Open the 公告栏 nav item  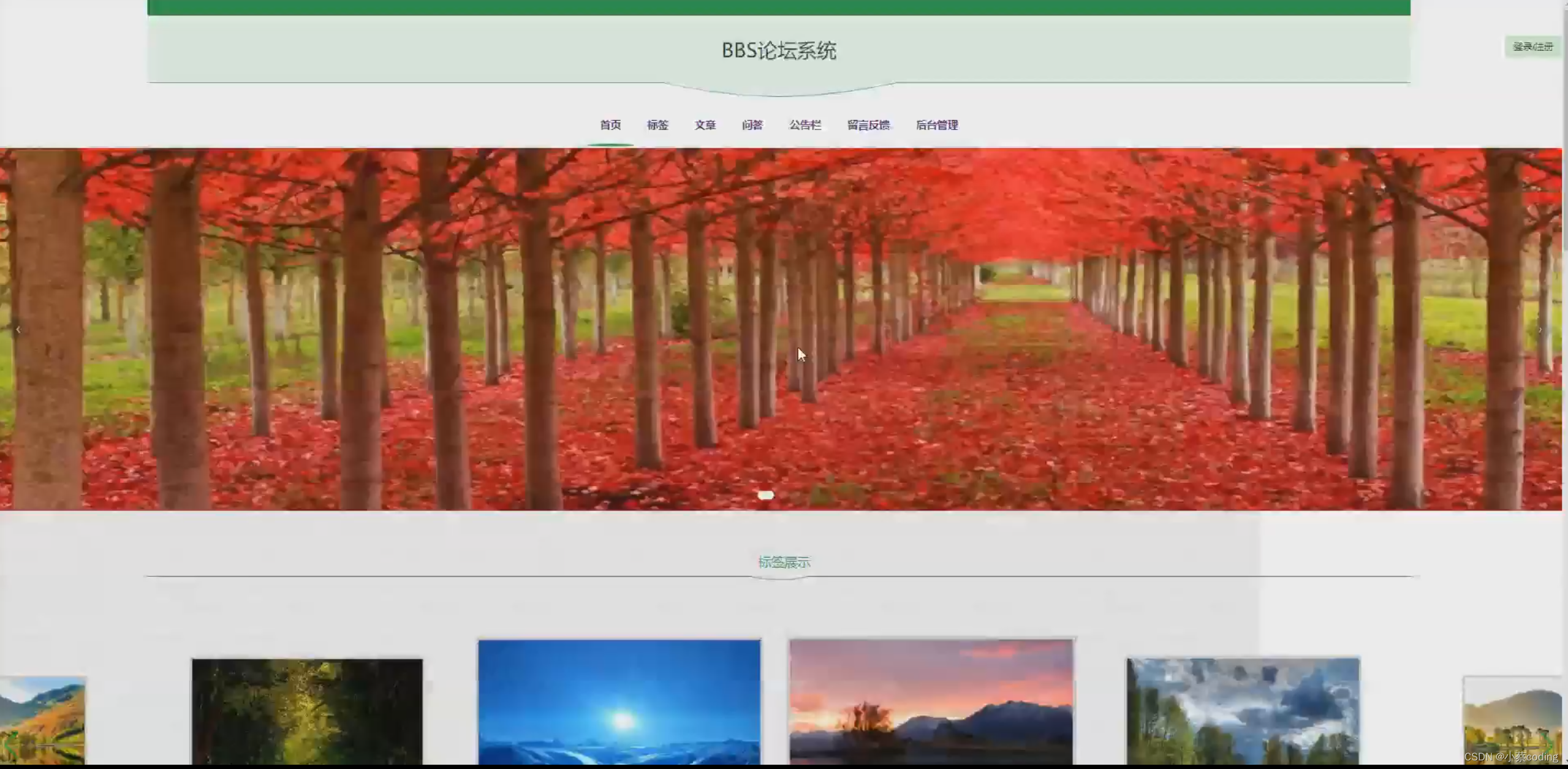805,125
